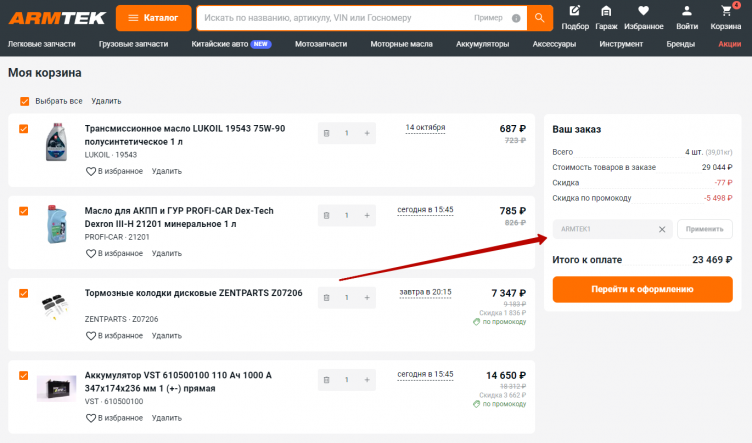Image resolution: width=752 pixels, height=443 pixels.
Task: Open Избранное heart icon in header
Action: pyautogui.click(x=644, y=18)
